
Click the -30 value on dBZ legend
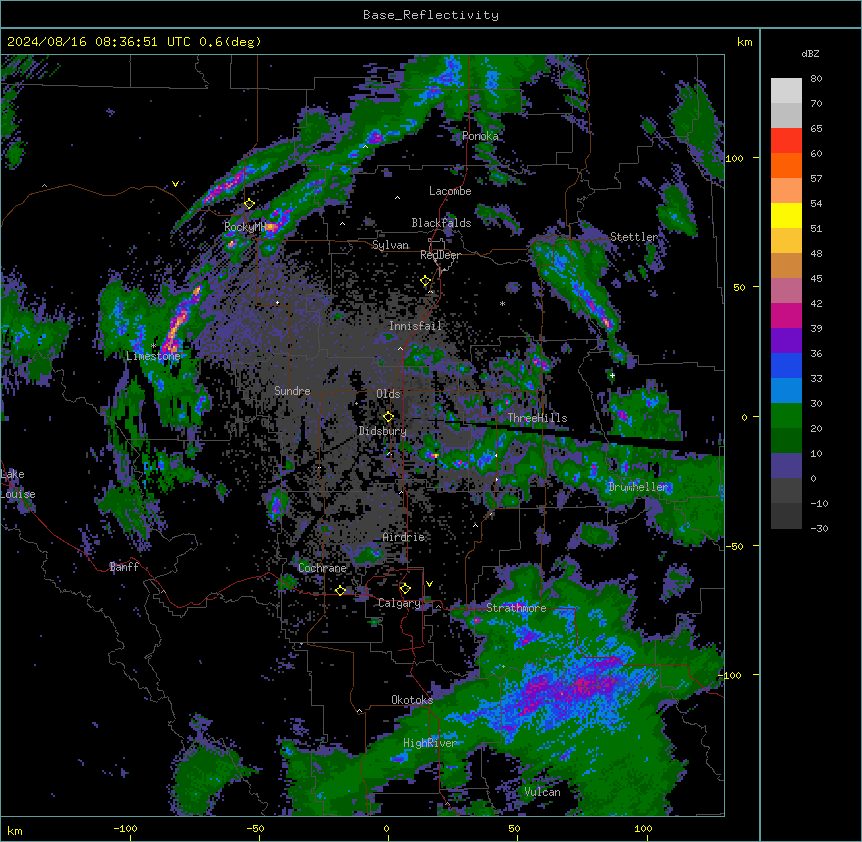pyautogui.click(x=819, y=528)
